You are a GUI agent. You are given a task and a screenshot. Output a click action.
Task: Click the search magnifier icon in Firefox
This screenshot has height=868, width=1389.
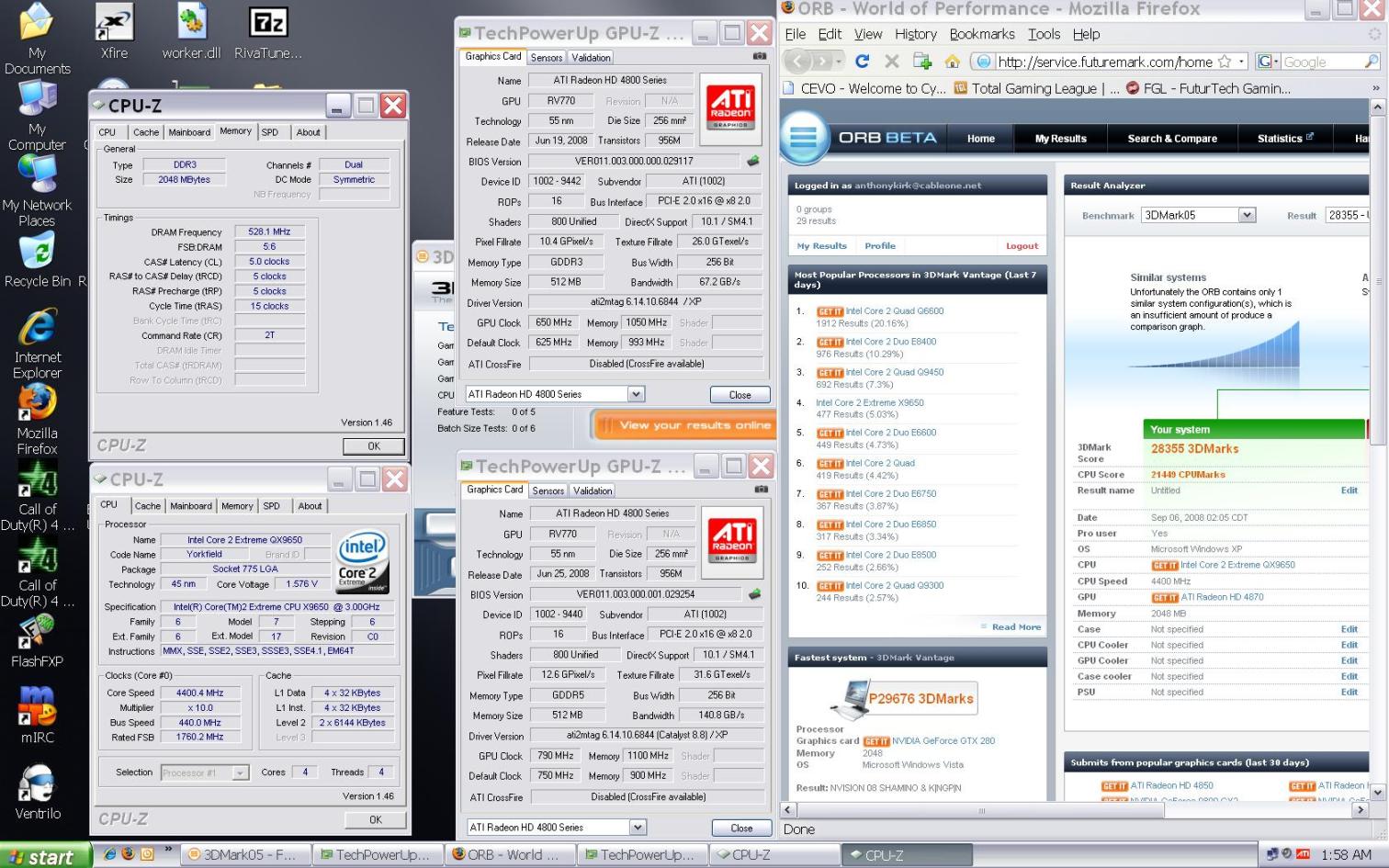point(1372,62)
